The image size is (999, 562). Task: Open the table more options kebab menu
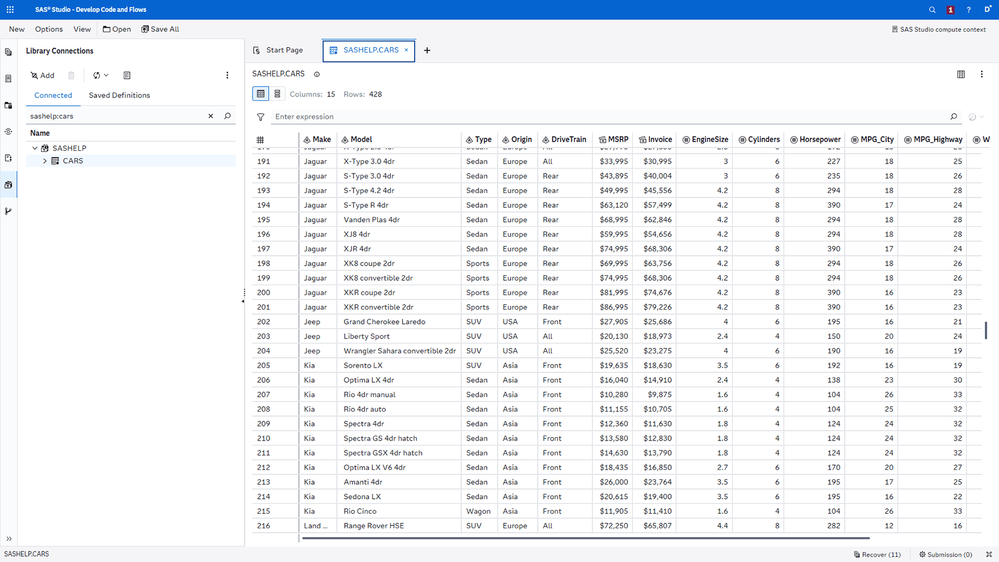coord(982,74)
